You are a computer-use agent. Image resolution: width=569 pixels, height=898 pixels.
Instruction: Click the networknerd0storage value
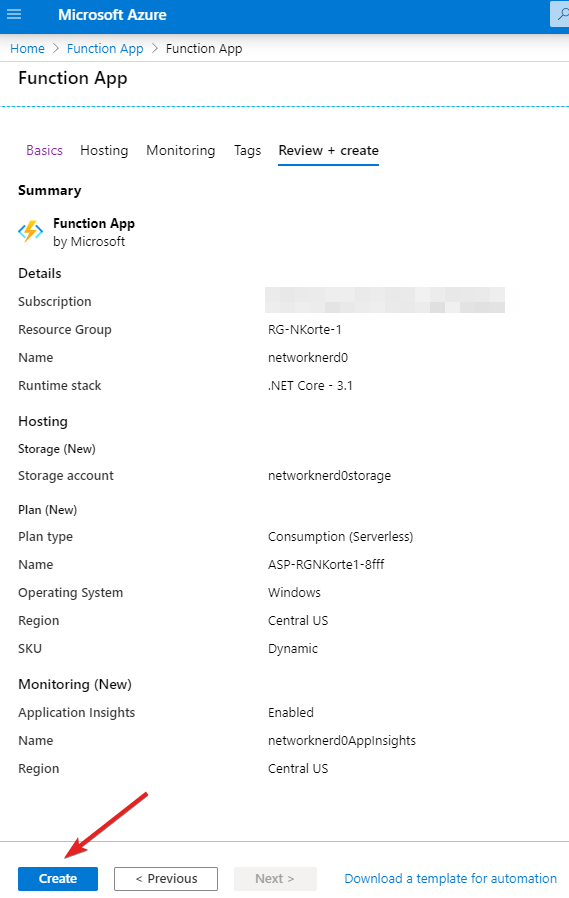(x=329, y=475)
